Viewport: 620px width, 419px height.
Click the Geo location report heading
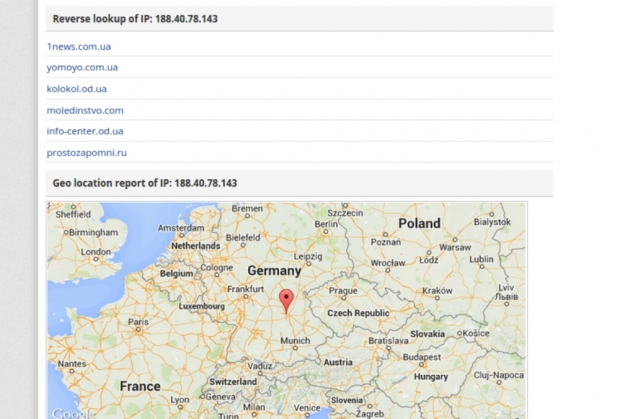(x=144, y=183)
